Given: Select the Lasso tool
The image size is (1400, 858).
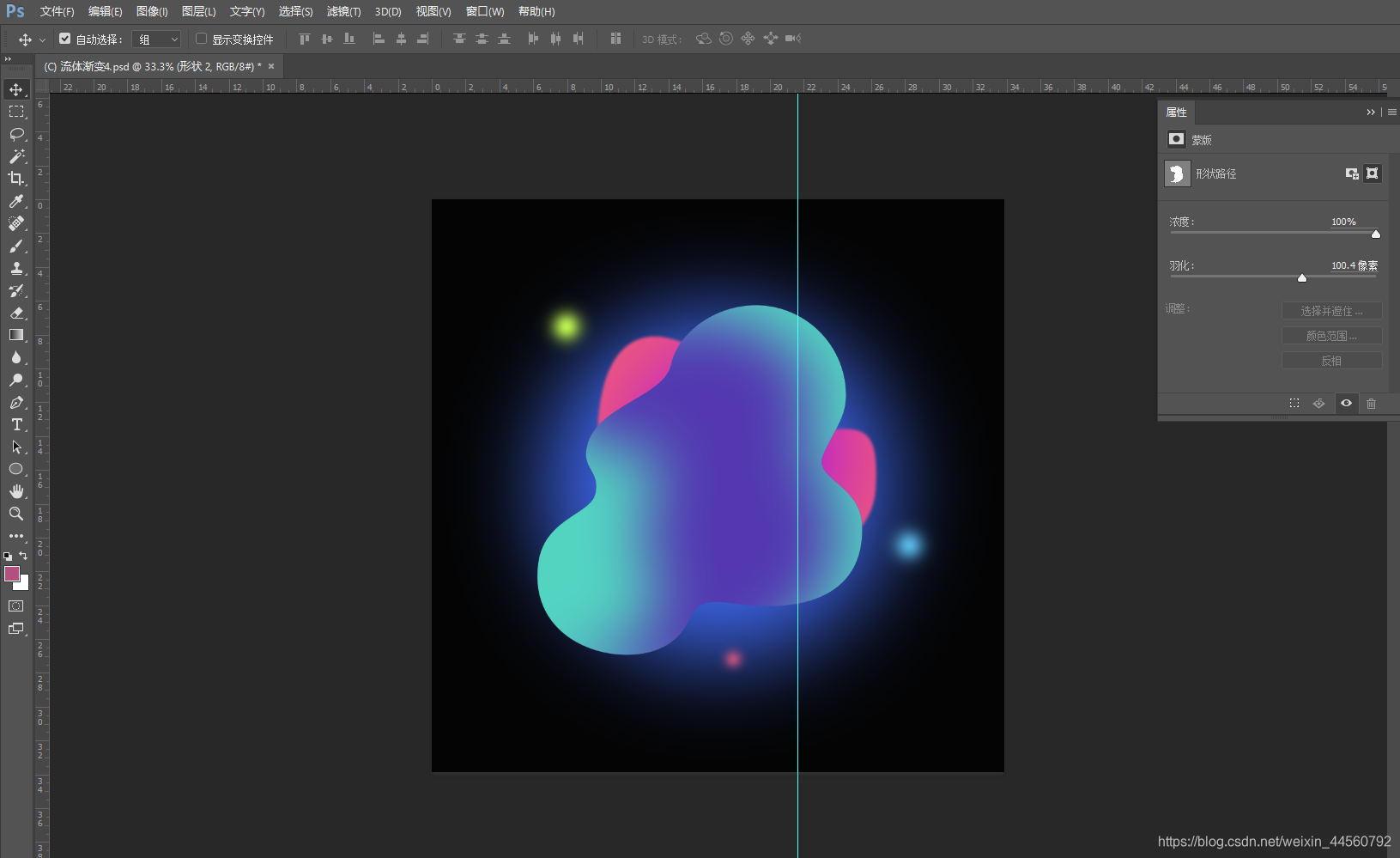Looking at the screenshot, I should pyautogui.click(x=16, y=134).
